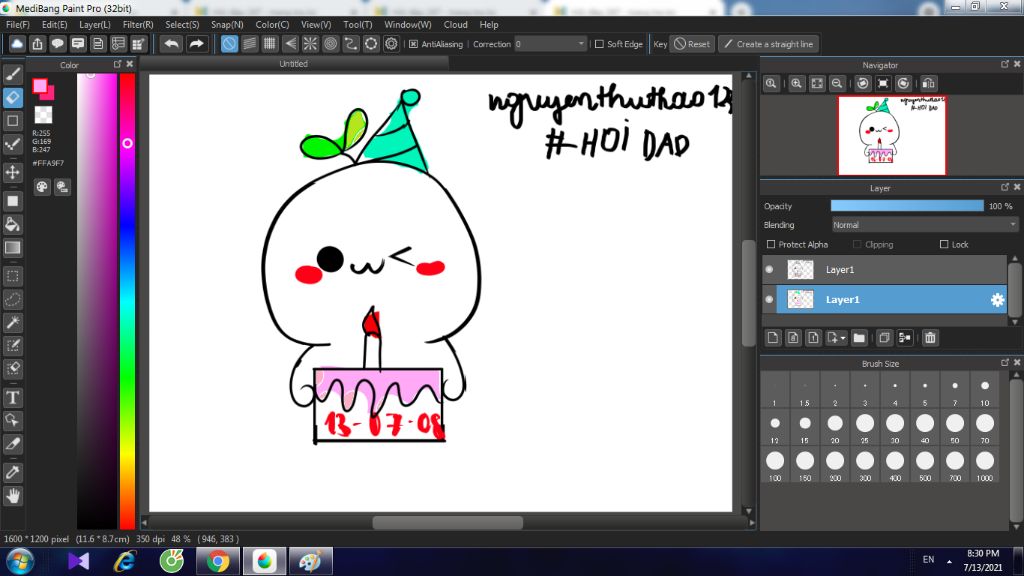Pick brush size 100
Screen dimensions: 1024x576
pyautogui.click(x=775, y=466)
